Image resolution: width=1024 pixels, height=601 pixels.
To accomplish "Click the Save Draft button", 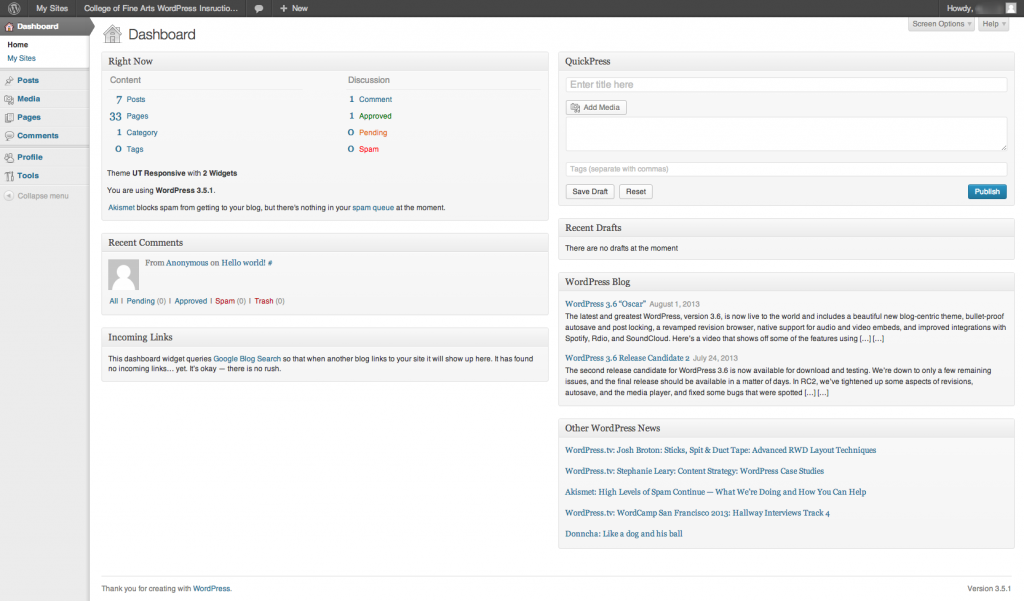I will coord(590,192).
